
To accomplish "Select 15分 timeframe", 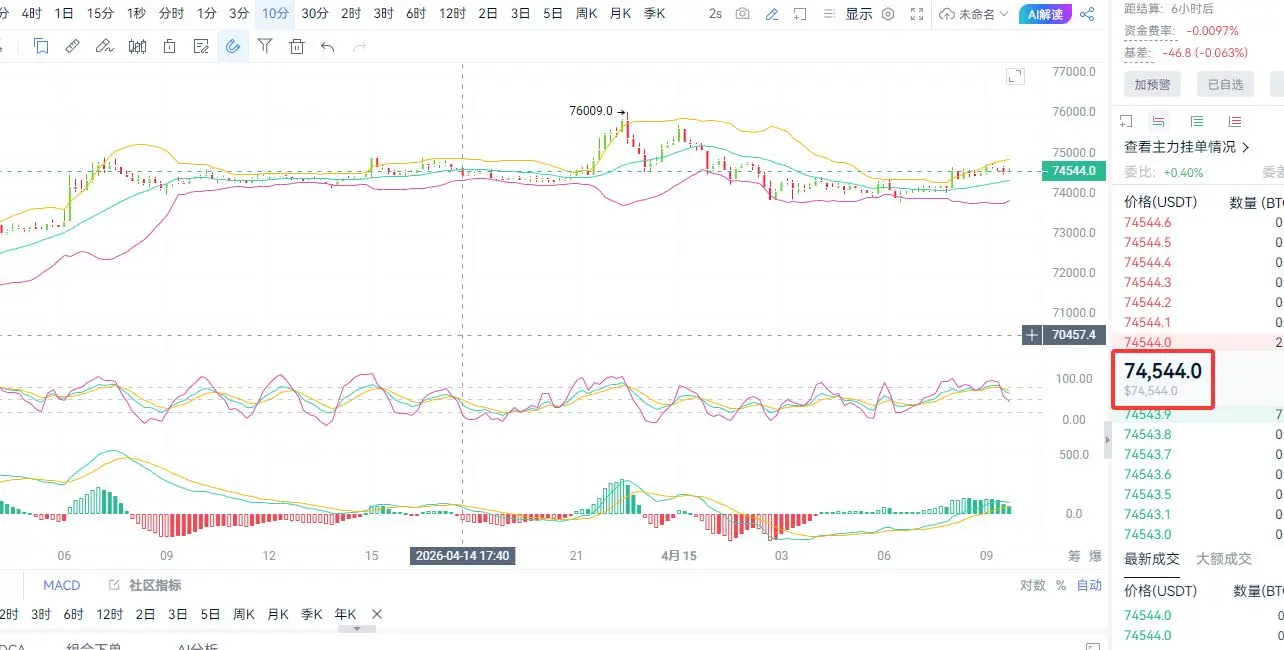I will 100,14.
